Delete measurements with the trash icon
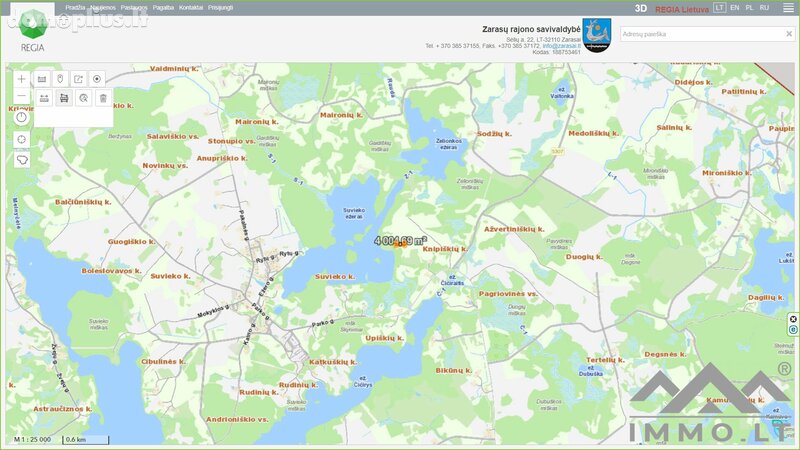The height and width of the screenshot is (450, 800). (x=103, y=98)
